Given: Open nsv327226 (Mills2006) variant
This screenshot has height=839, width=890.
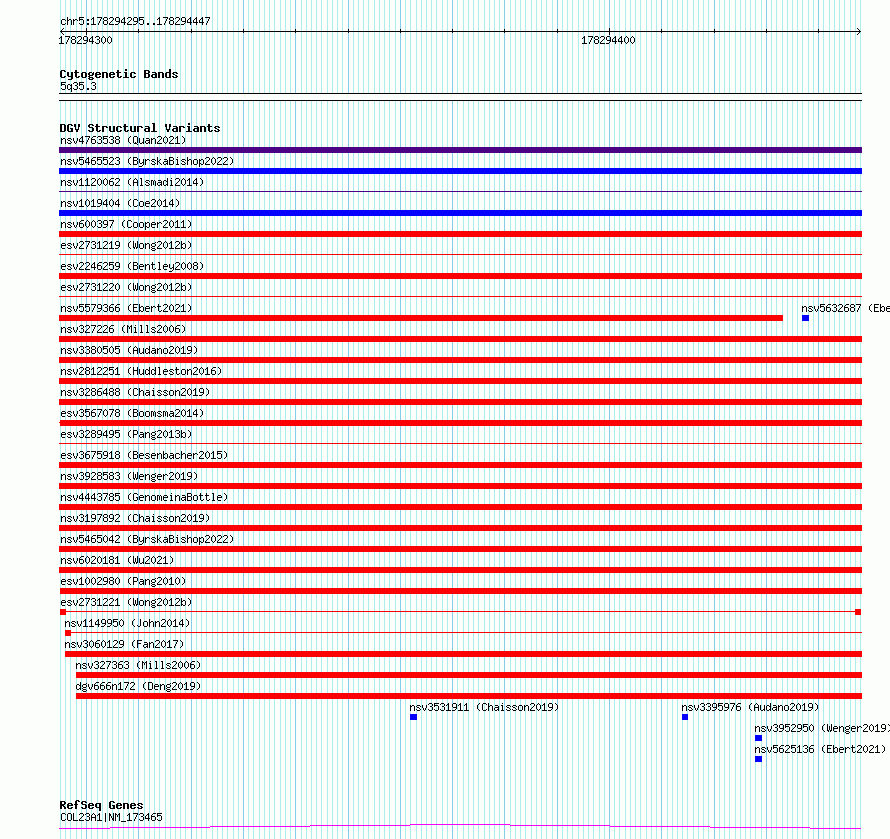Looking at the screenshot, I should (x=123, y=329).
